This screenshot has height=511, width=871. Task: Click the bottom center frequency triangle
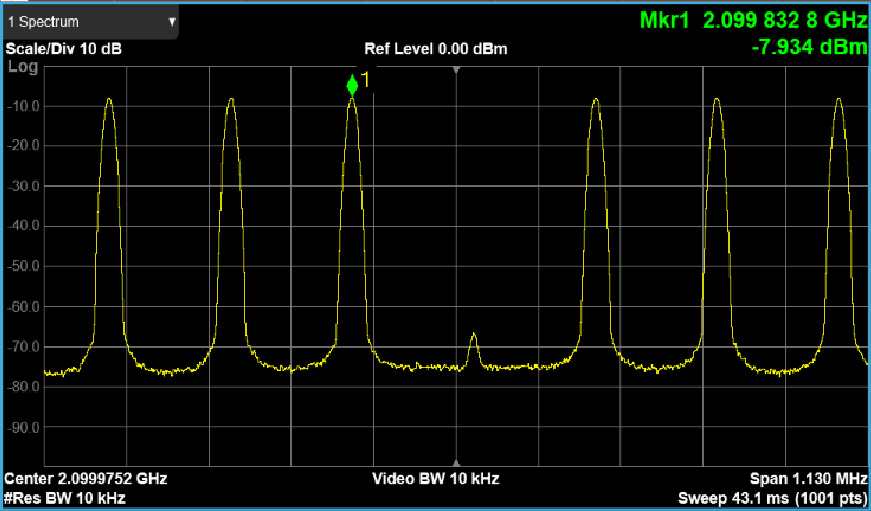coord(456,463)
